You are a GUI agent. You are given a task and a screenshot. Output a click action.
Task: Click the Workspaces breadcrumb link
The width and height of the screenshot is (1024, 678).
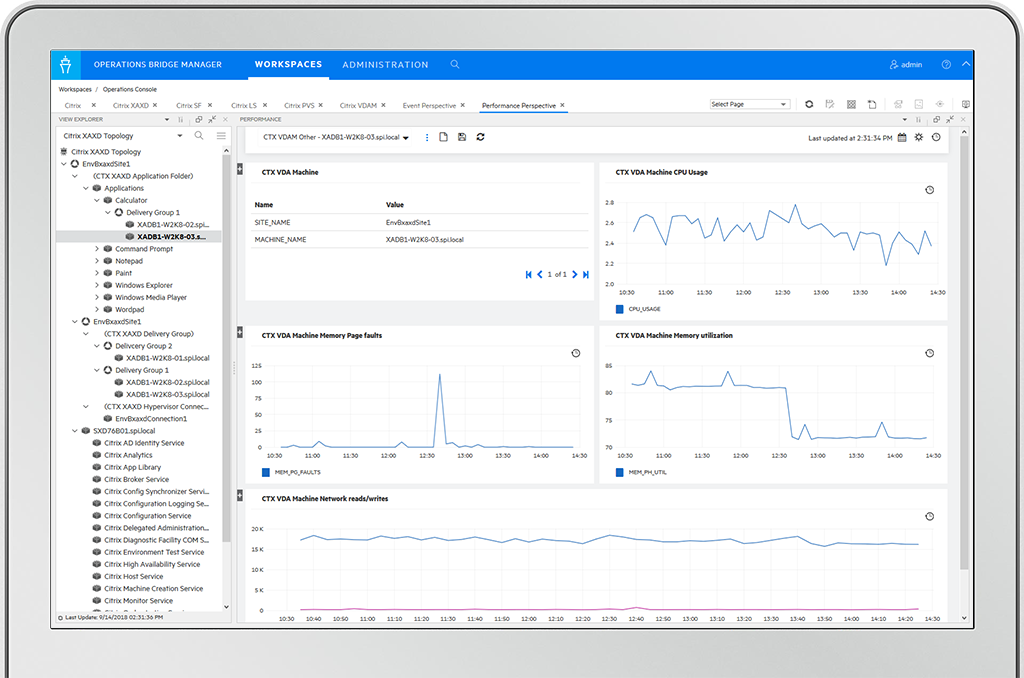pyautogui.click(x=75, y=89)
